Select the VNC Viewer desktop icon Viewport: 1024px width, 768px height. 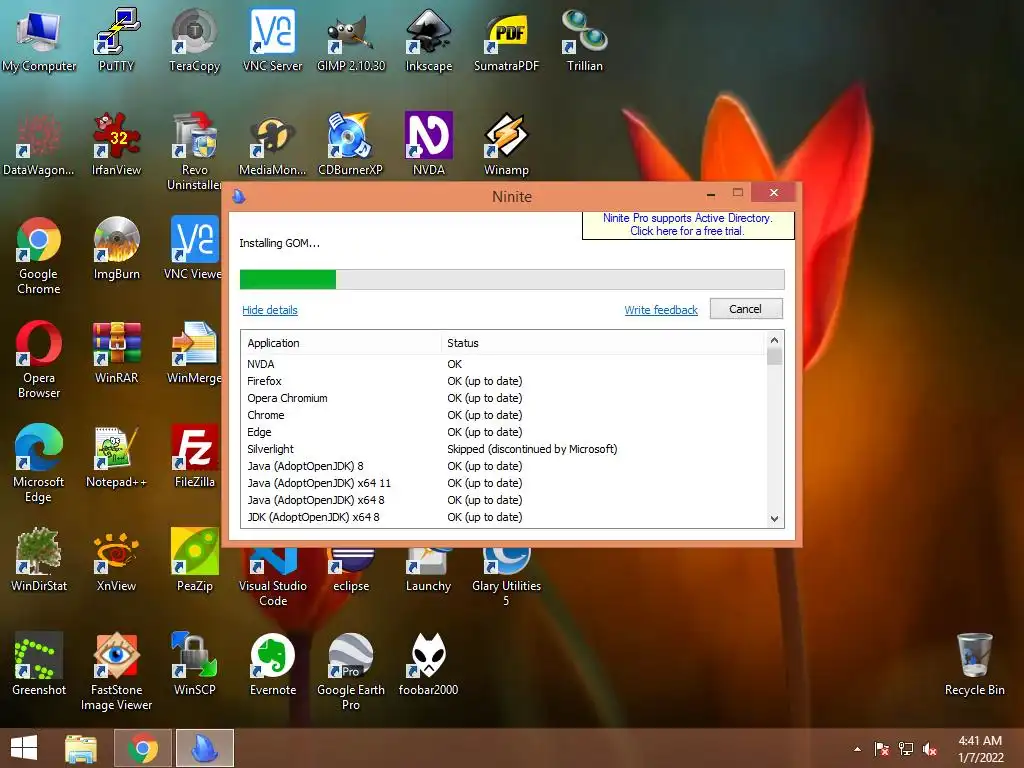pos(193,248)
